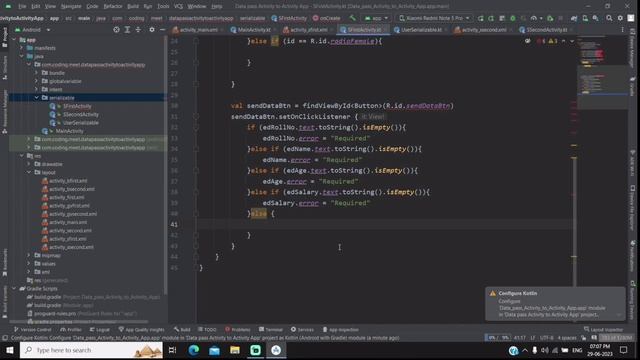Screen dimensions: 640x360
Task: Open Microsoft Edge from taskbar
Action: (x=193, y=350)
